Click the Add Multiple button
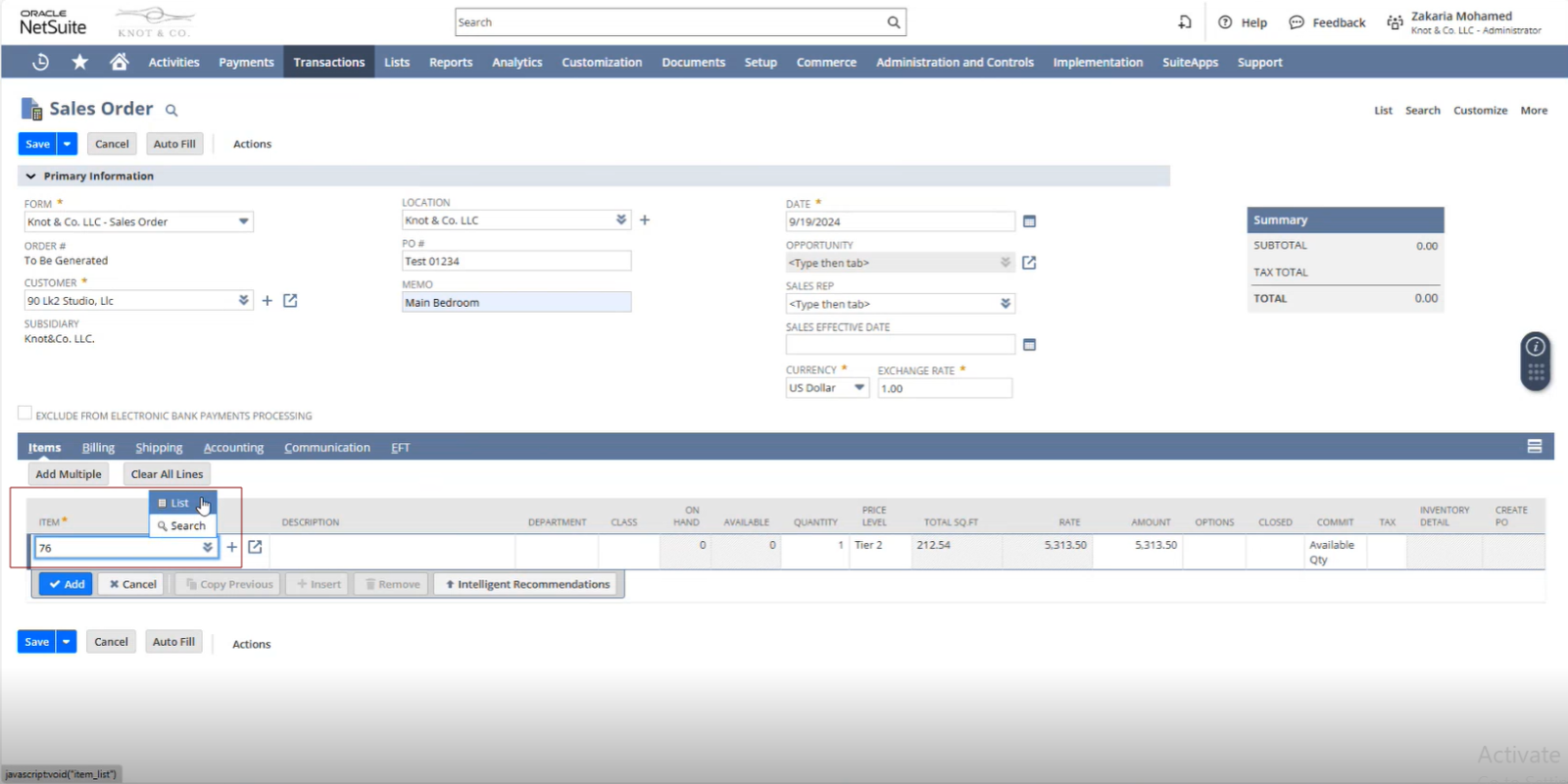Viewport: 1568px width, 784px height. (69, 474)
